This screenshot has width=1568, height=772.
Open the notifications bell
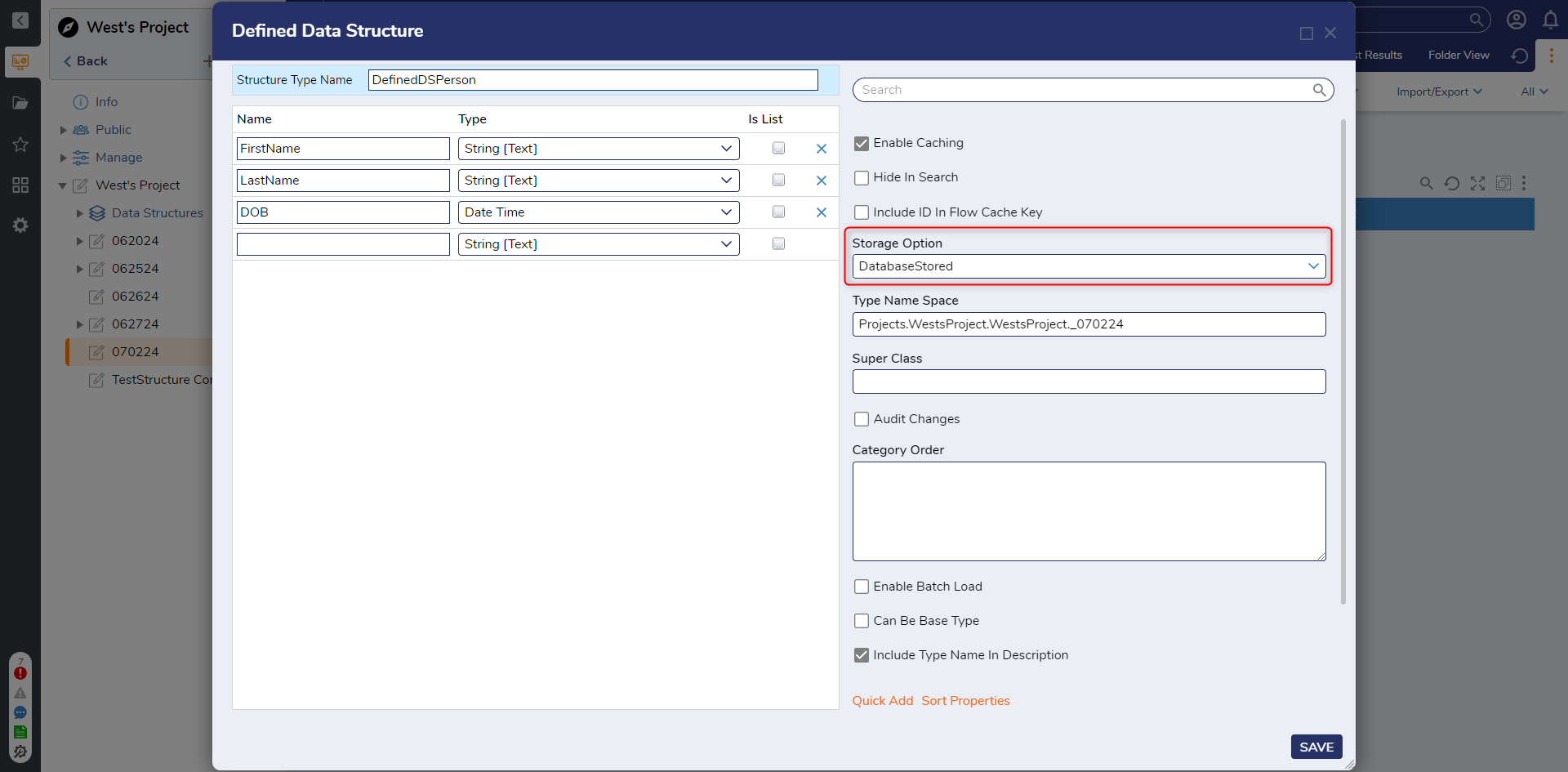(1551, 20)
